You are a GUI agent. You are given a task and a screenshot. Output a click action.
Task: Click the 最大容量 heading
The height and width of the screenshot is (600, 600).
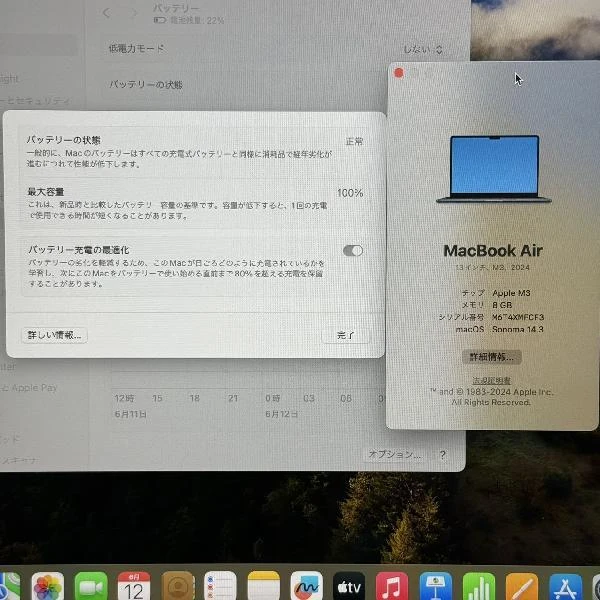[46, 192]
